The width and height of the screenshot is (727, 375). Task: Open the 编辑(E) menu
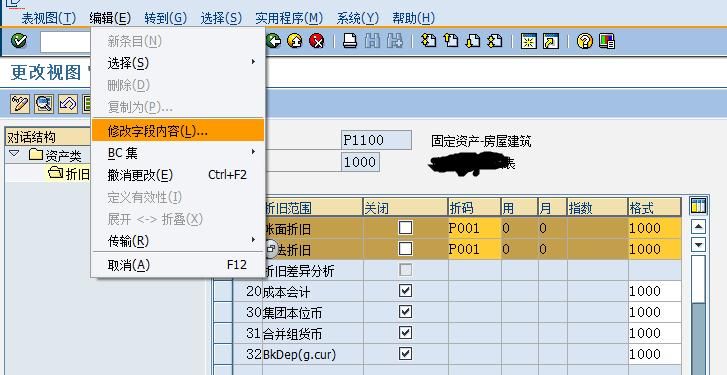(x=110, y=18)
